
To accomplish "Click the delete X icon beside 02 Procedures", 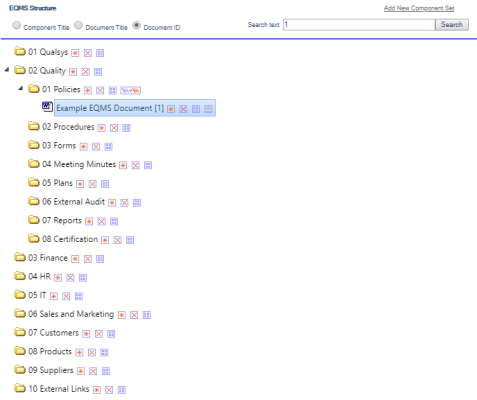I will [114, 128].
